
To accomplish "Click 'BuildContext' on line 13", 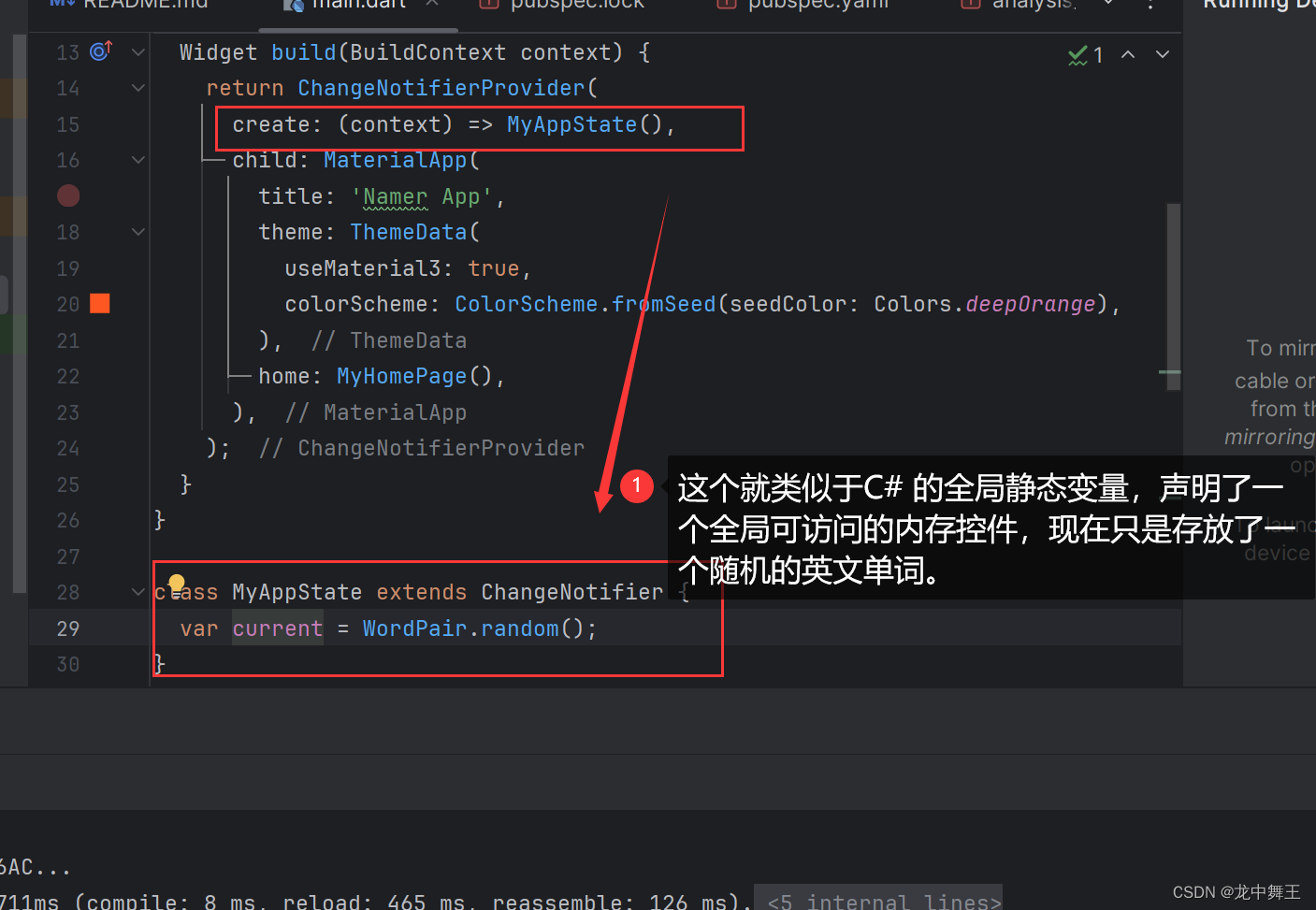I will (427, 52).
